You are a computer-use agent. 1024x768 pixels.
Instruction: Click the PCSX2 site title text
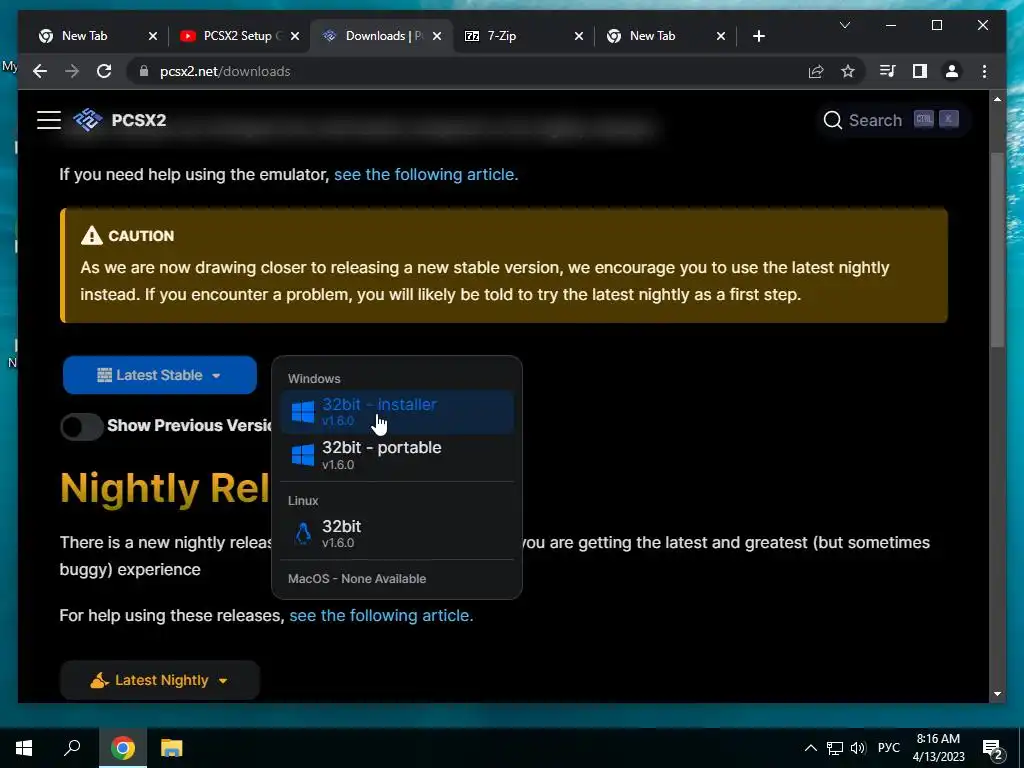coord(138,120)
